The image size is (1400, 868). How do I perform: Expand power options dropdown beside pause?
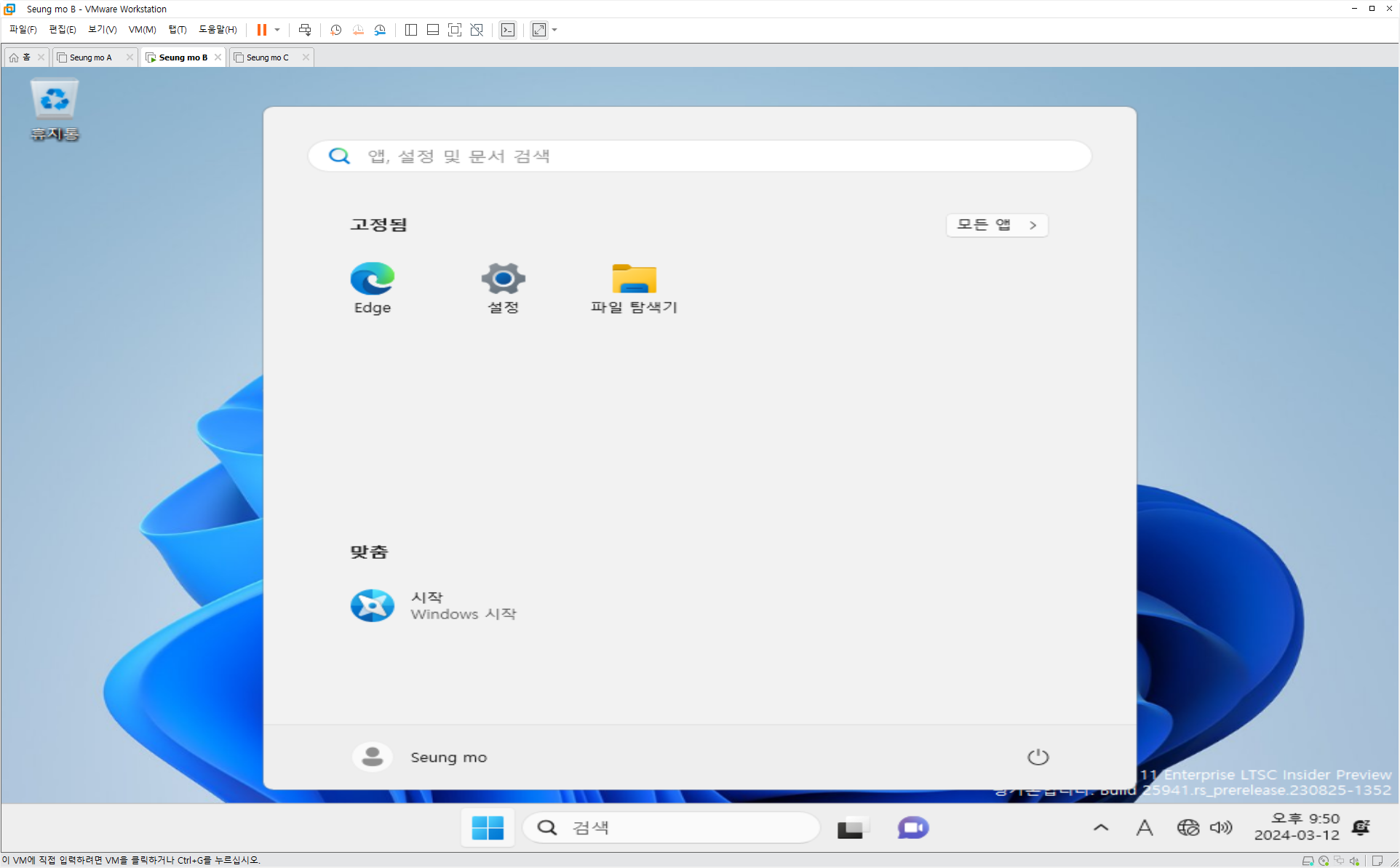[x=277, y=30]
